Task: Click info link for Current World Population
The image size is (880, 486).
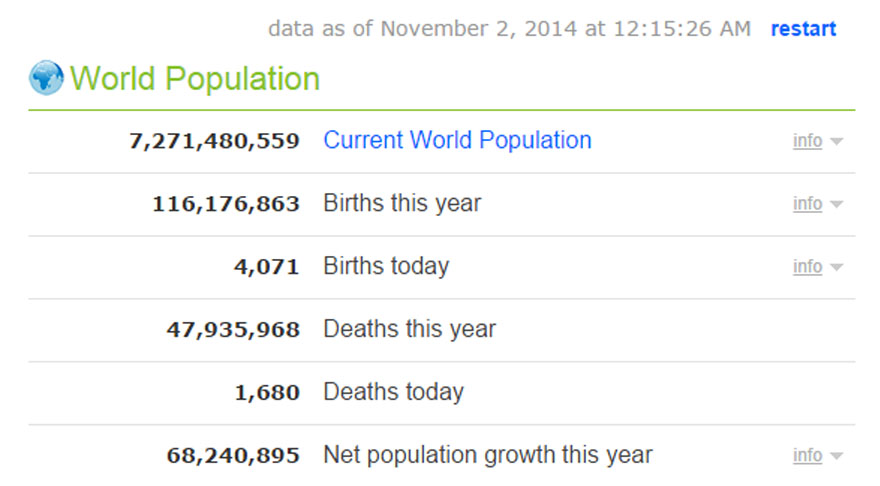Action: [807, 141]
